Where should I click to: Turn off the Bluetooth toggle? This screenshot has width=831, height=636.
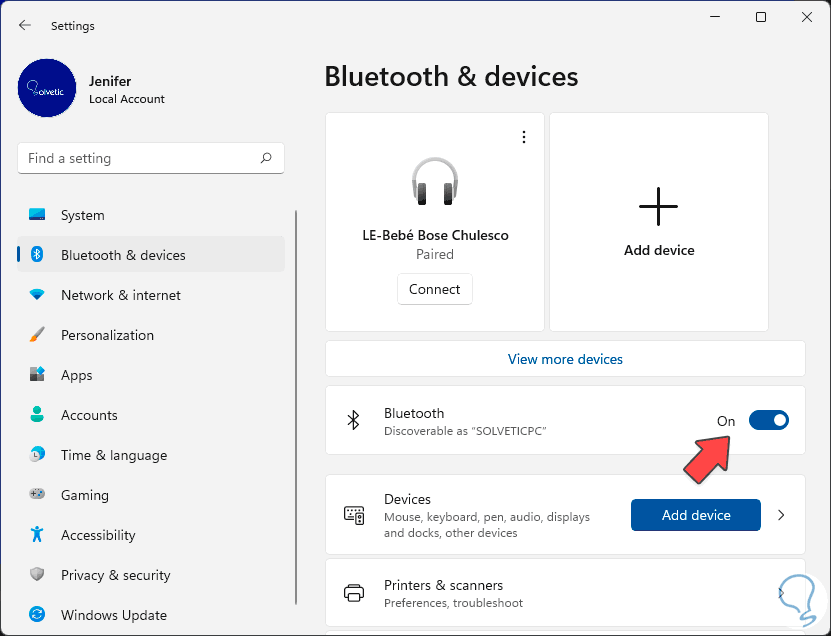768,421
